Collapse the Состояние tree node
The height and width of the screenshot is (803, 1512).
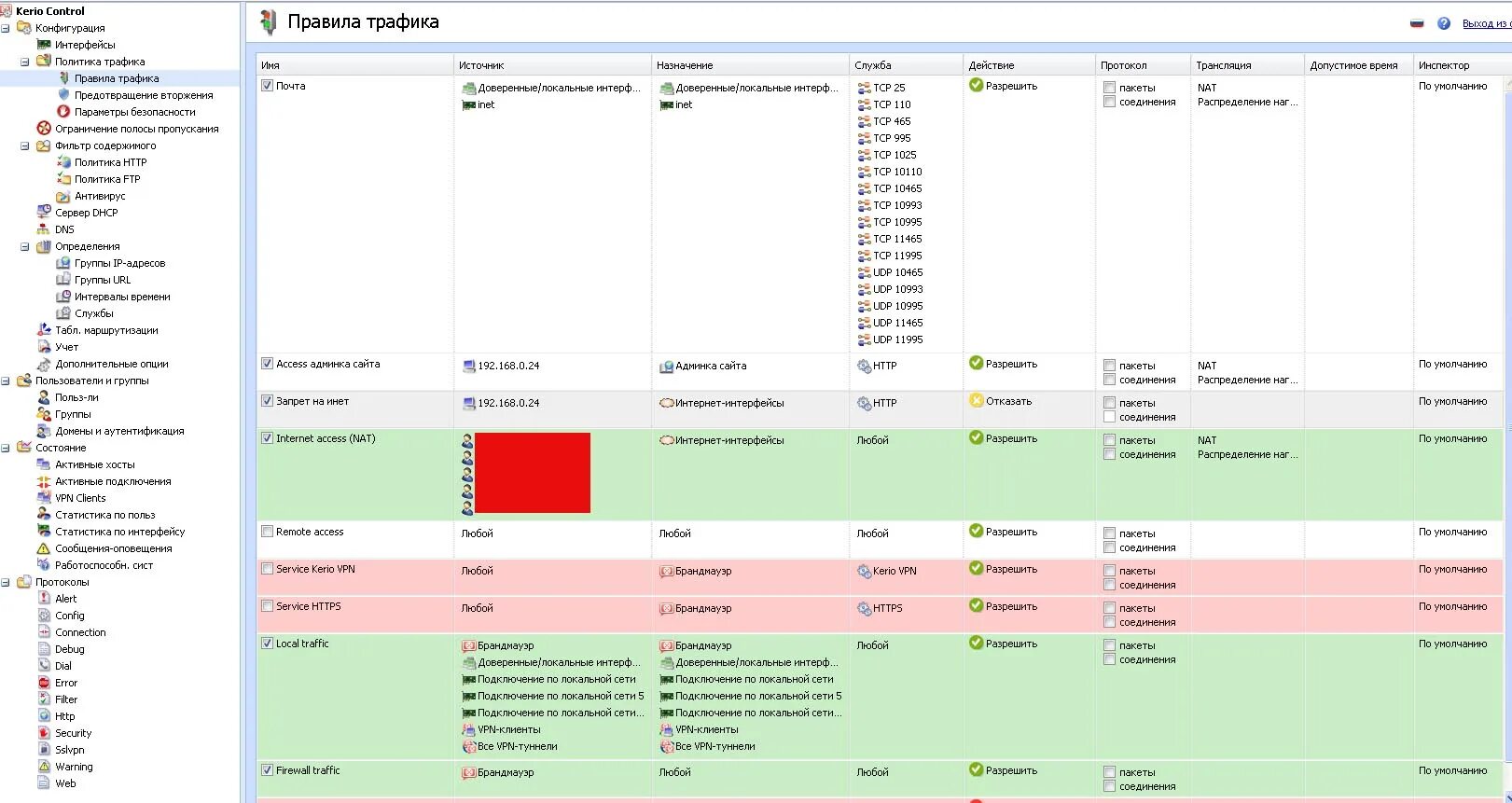click(6, 448)
